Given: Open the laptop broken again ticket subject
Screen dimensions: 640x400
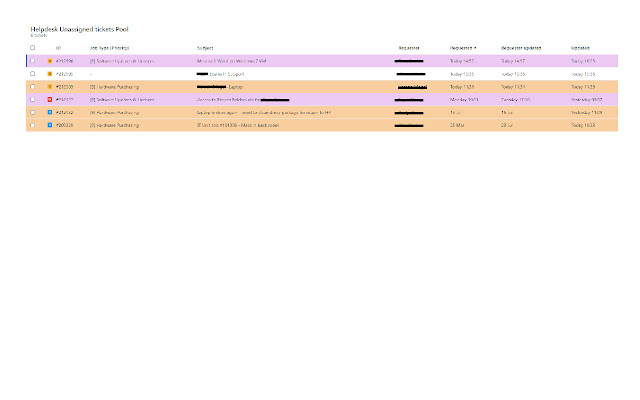Looking at the screenshot, I should pos(264,112).
